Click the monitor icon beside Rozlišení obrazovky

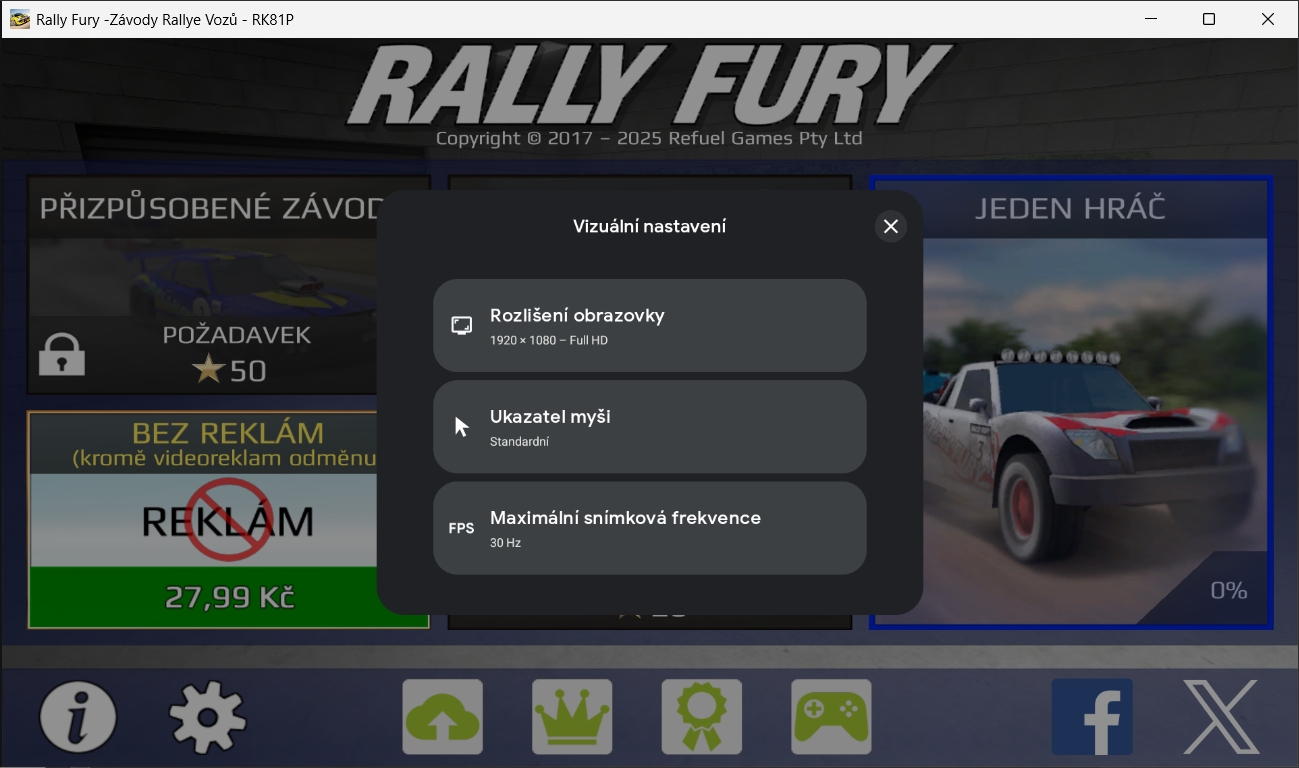point(461,326)
